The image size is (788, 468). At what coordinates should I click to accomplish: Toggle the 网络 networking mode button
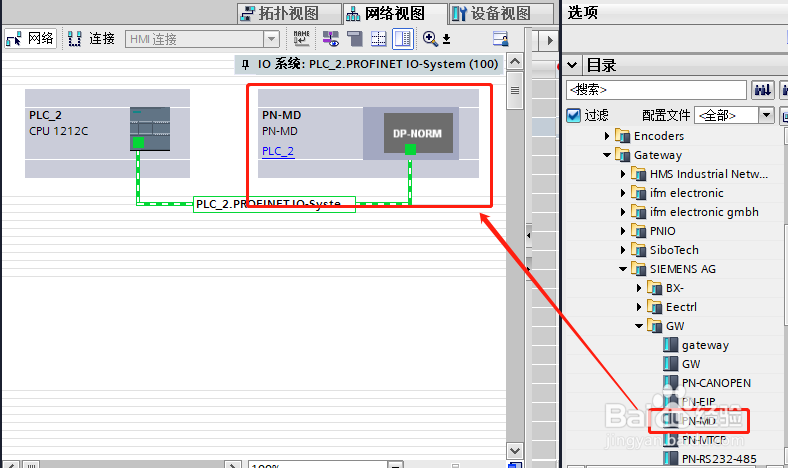30,39
